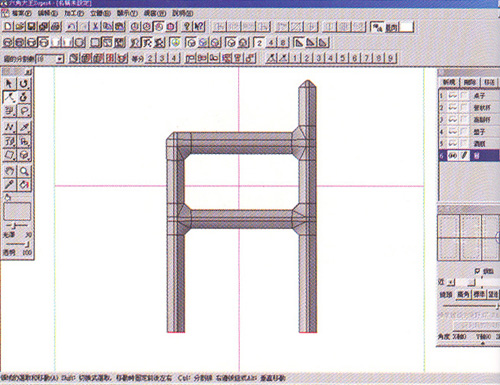Toggle the edit checkbox of layer 2
This screenshot has height=385, width=500.
click(x=464, y=108)
